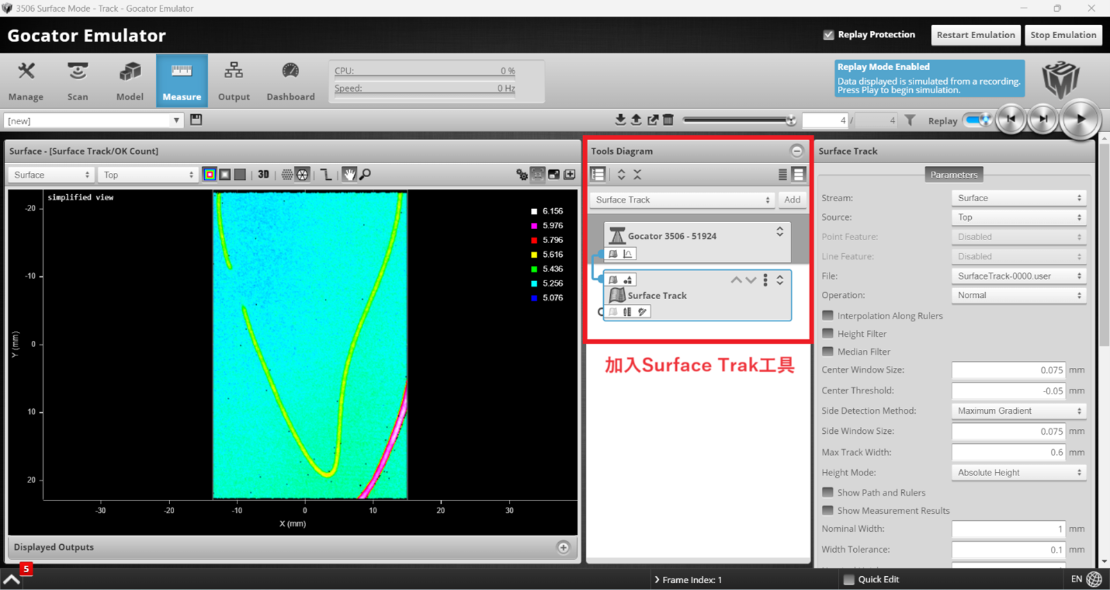Expand the Displayed Outputs panel
Screen dimensions: 1110x590
563,547
